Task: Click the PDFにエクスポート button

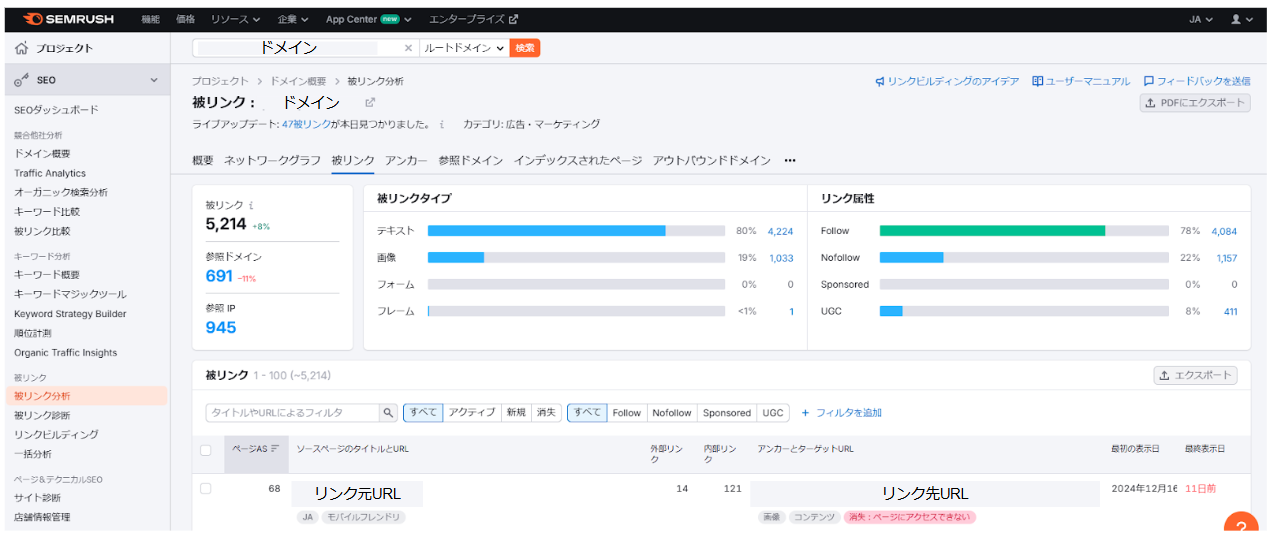Action: 1195,103
